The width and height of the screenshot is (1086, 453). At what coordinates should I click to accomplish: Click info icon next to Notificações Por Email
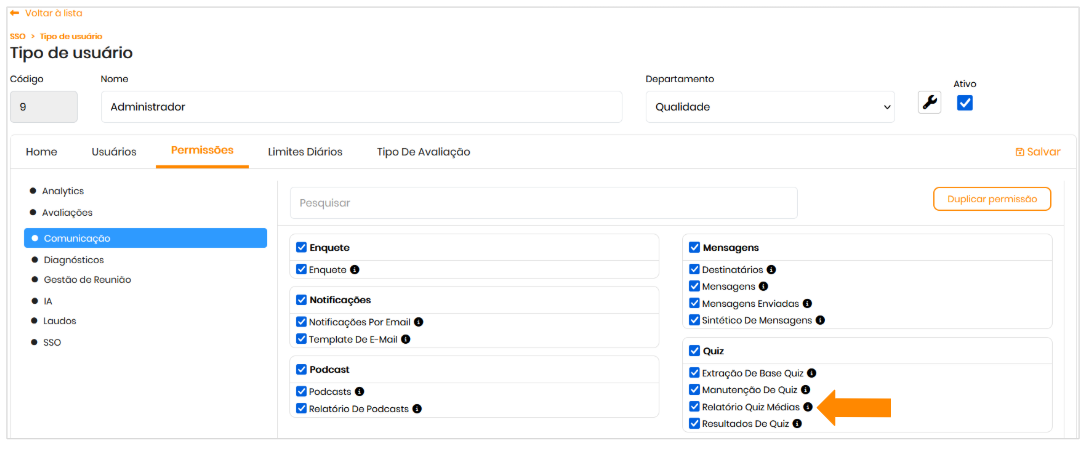(419, 322)
